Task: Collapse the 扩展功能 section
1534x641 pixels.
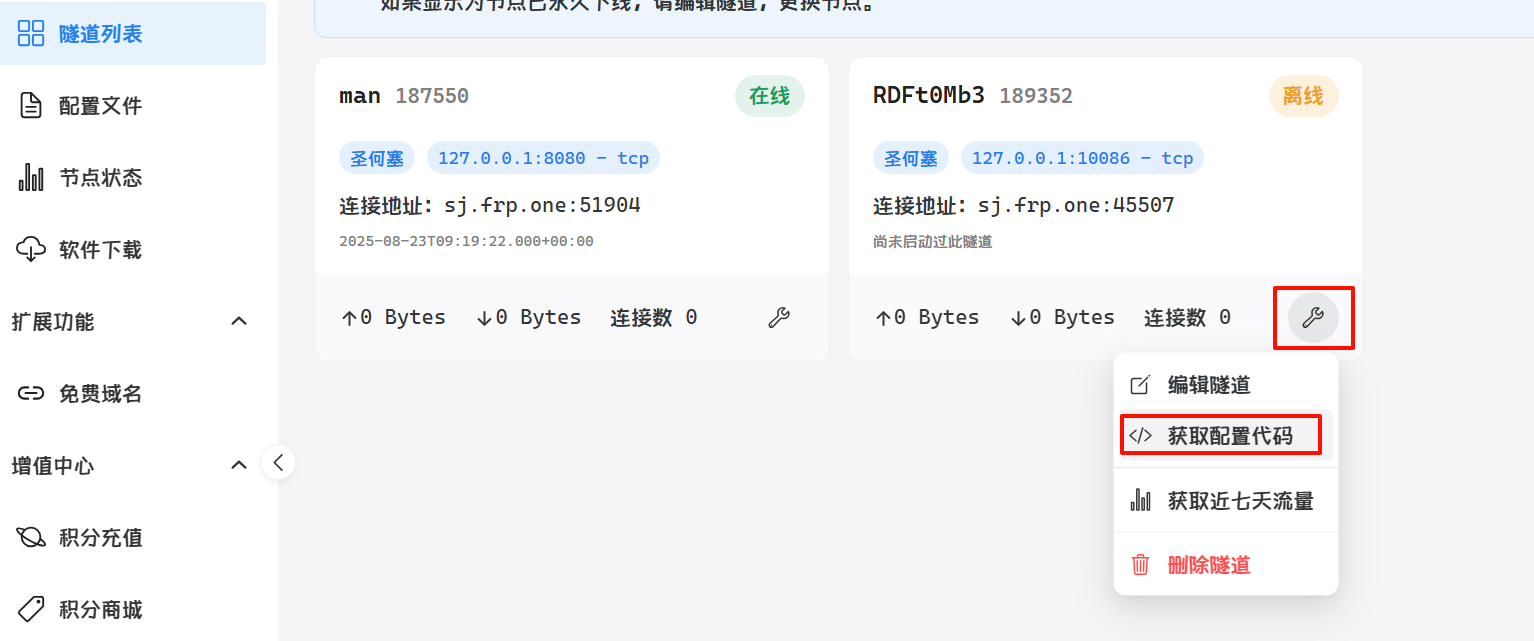Action: (239, 322)
